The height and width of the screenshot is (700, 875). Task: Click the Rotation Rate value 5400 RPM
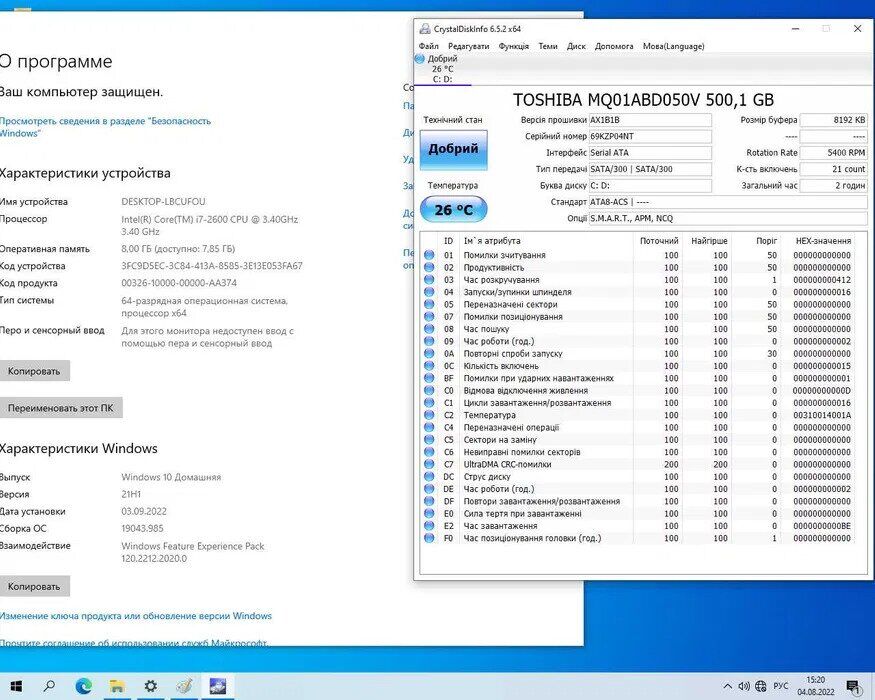(x=833, y=152)
